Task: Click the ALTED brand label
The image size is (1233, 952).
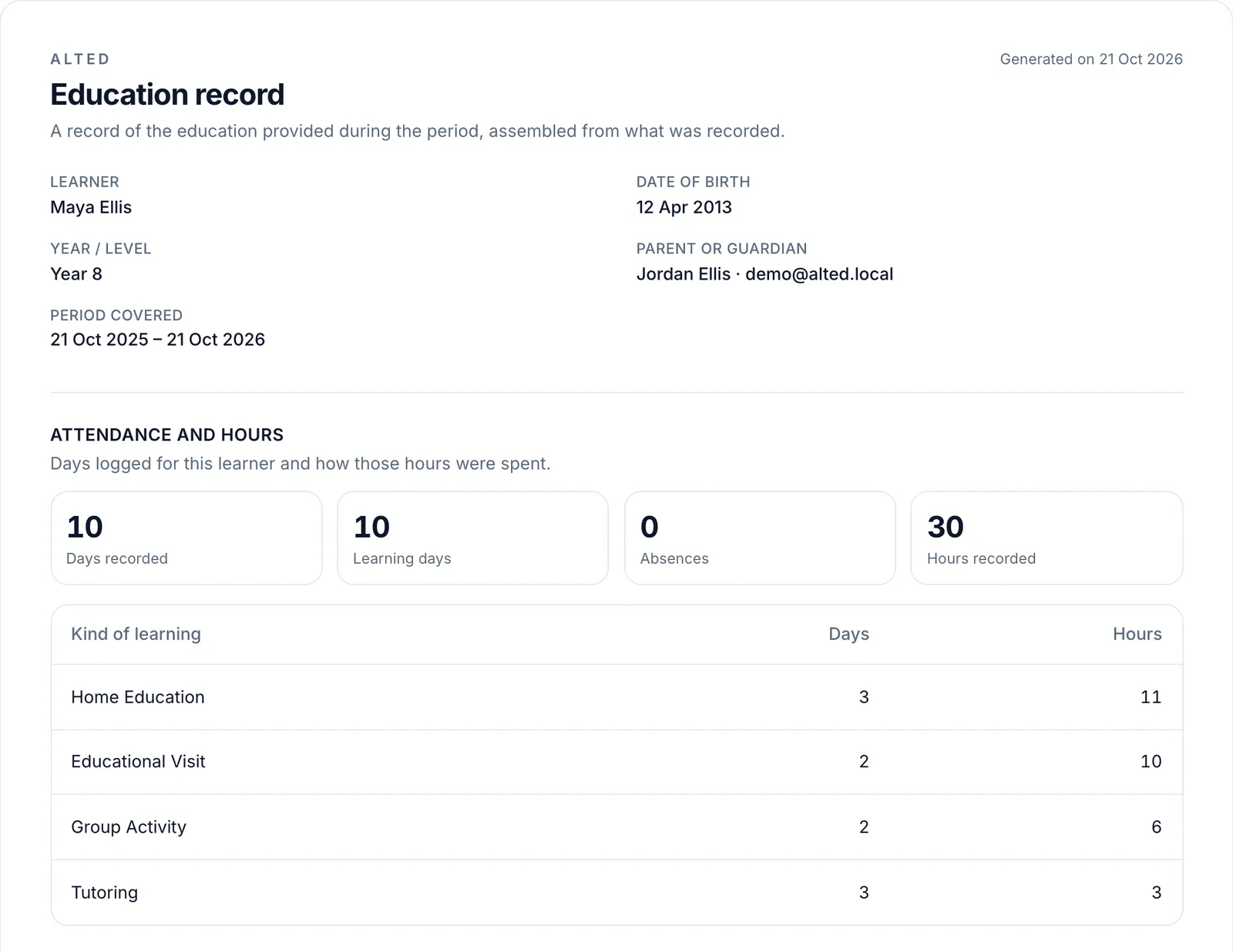Action: pos(80,59)
